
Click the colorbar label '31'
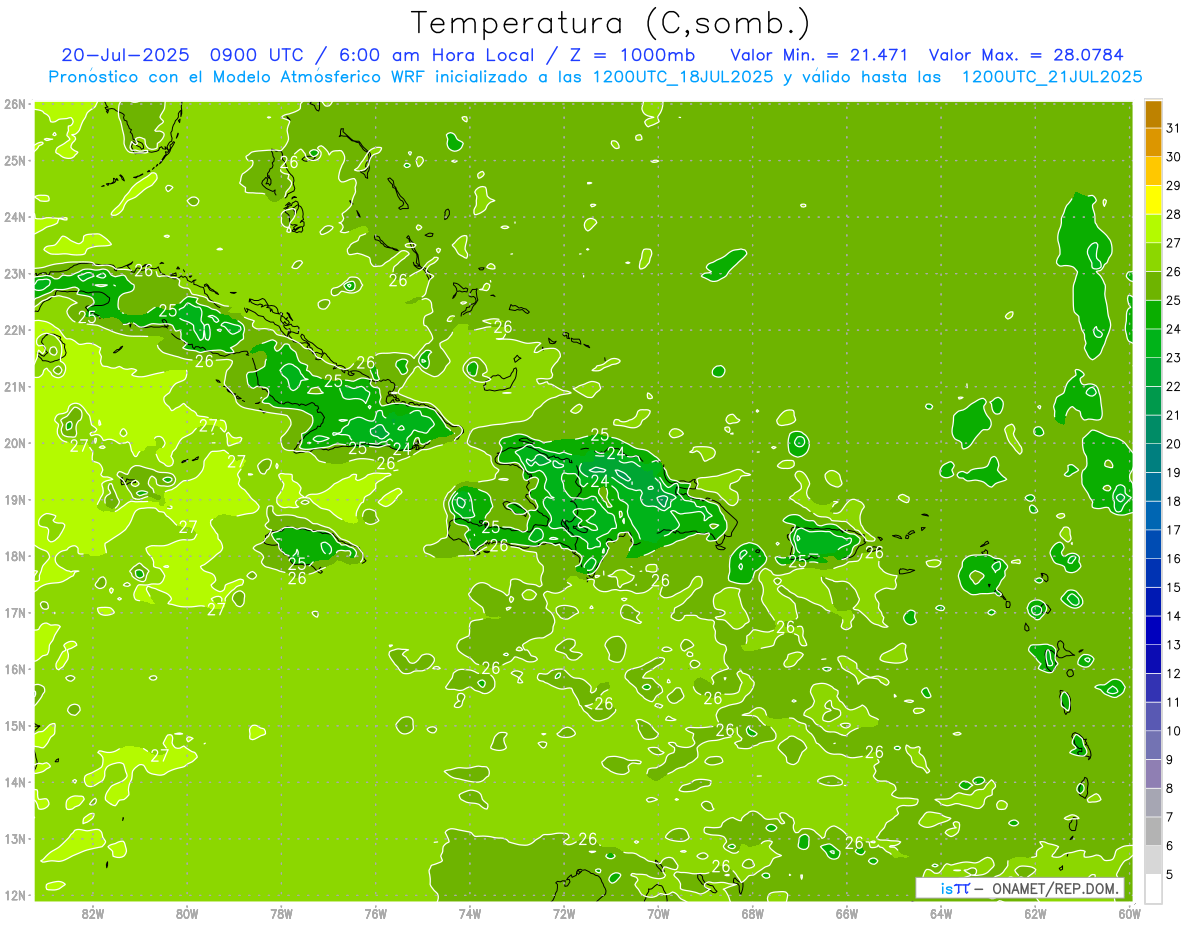(1173, 128)
